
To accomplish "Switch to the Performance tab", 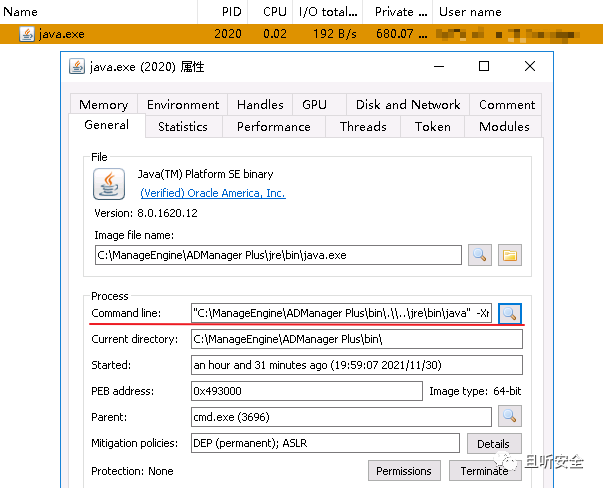I will [273, 127].
